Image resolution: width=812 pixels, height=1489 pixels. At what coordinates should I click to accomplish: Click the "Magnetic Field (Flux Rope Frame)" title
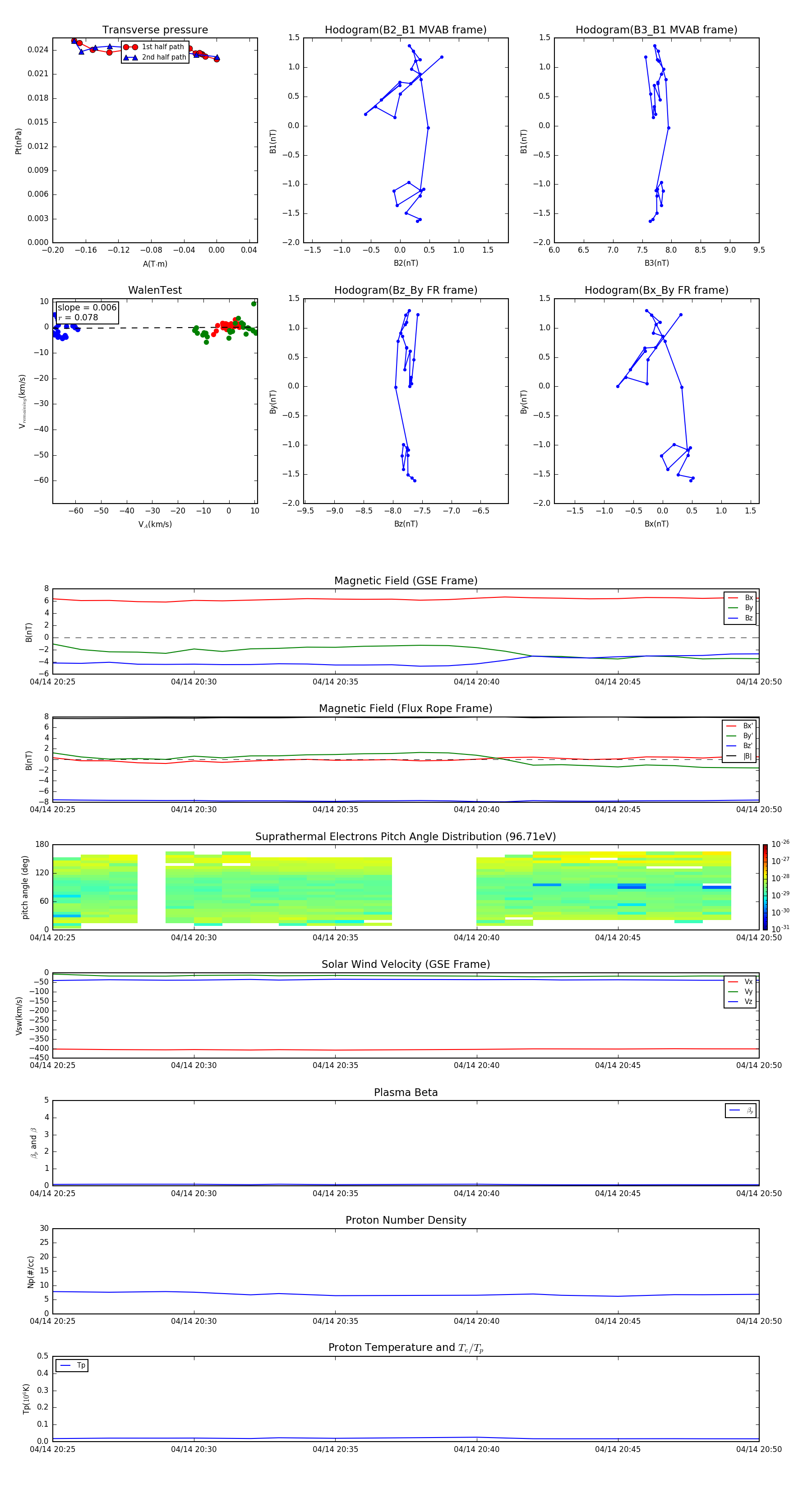[x=406, y=709]
